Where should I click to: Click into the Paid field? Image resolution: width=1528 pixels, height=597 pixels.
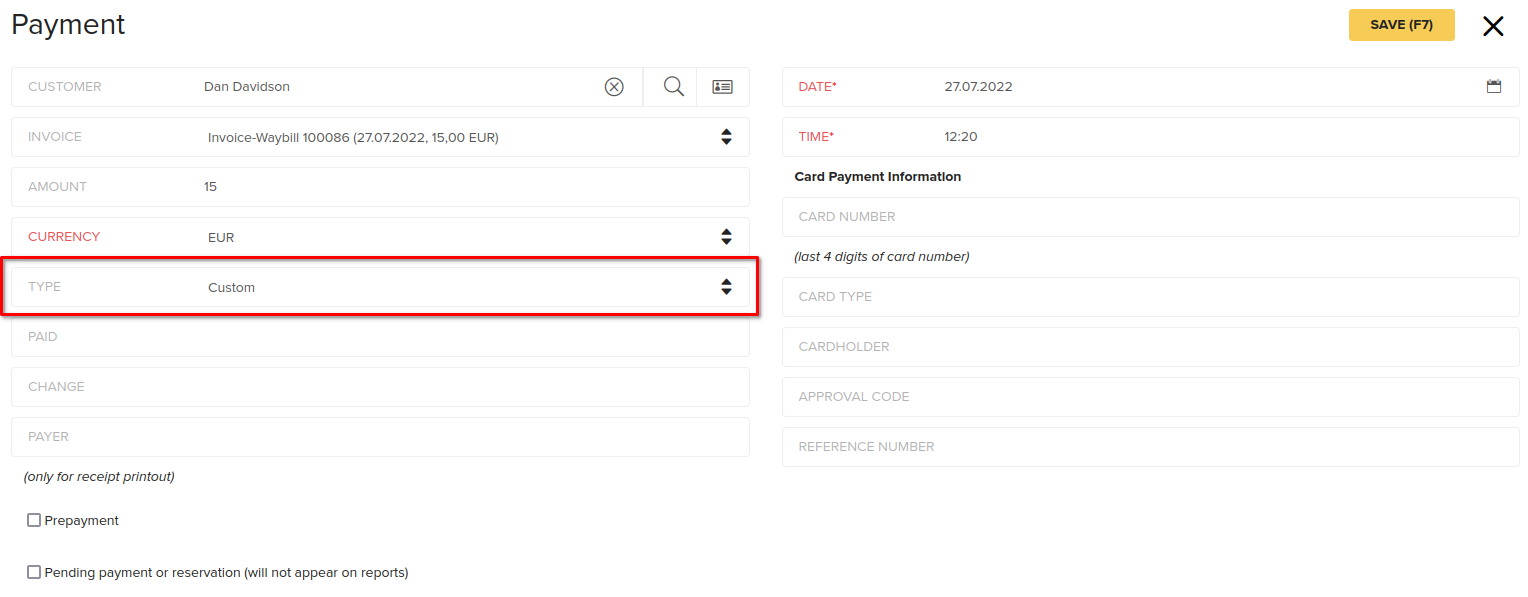pyautogui.click(x=380, y=337)
